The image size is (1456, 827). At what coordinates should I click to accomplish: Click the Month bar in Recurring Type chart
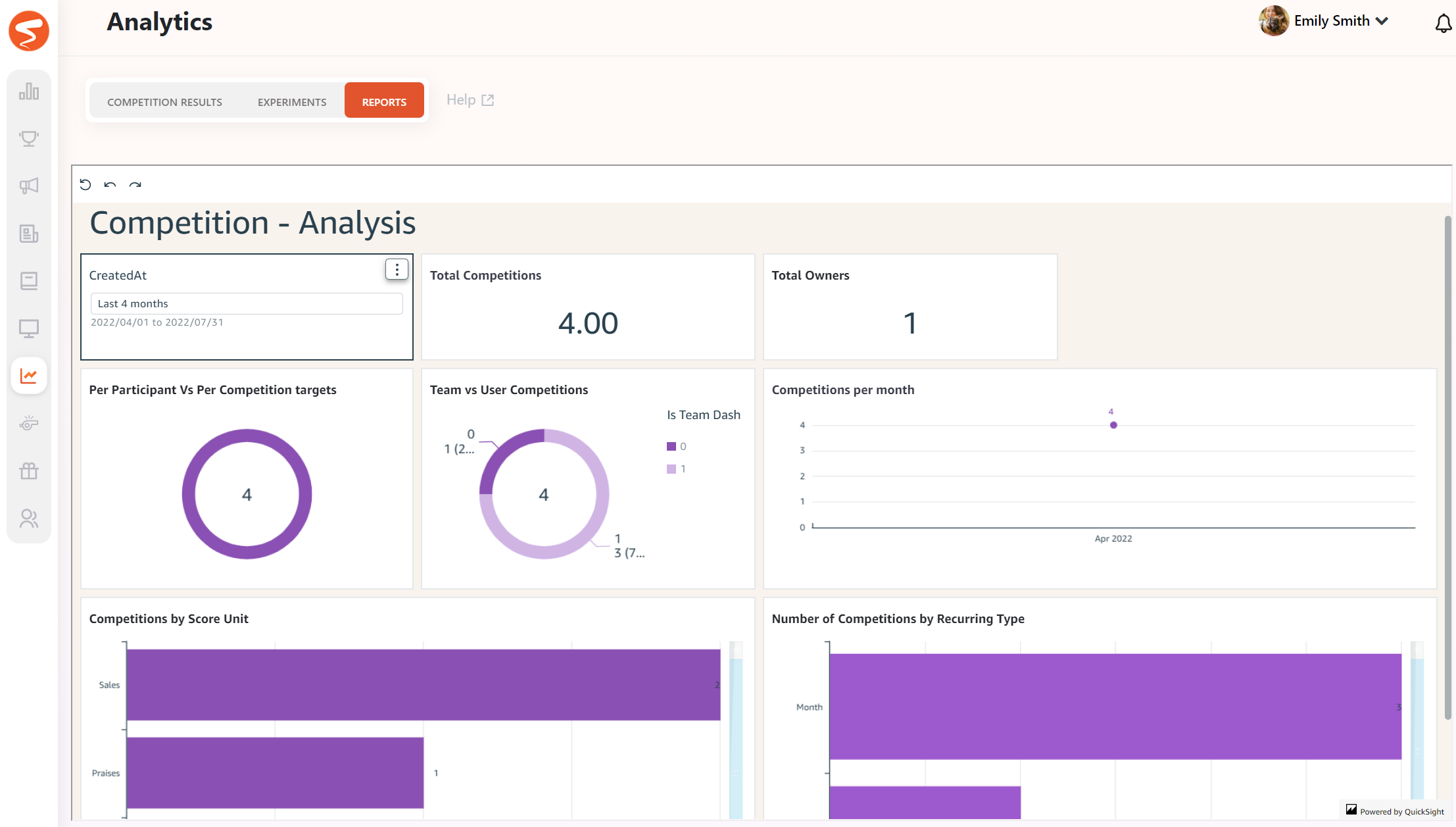point(1115,707)
